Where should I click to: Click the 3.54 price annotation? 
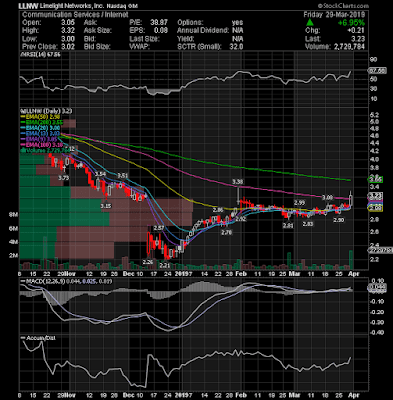tap(100, 174)
